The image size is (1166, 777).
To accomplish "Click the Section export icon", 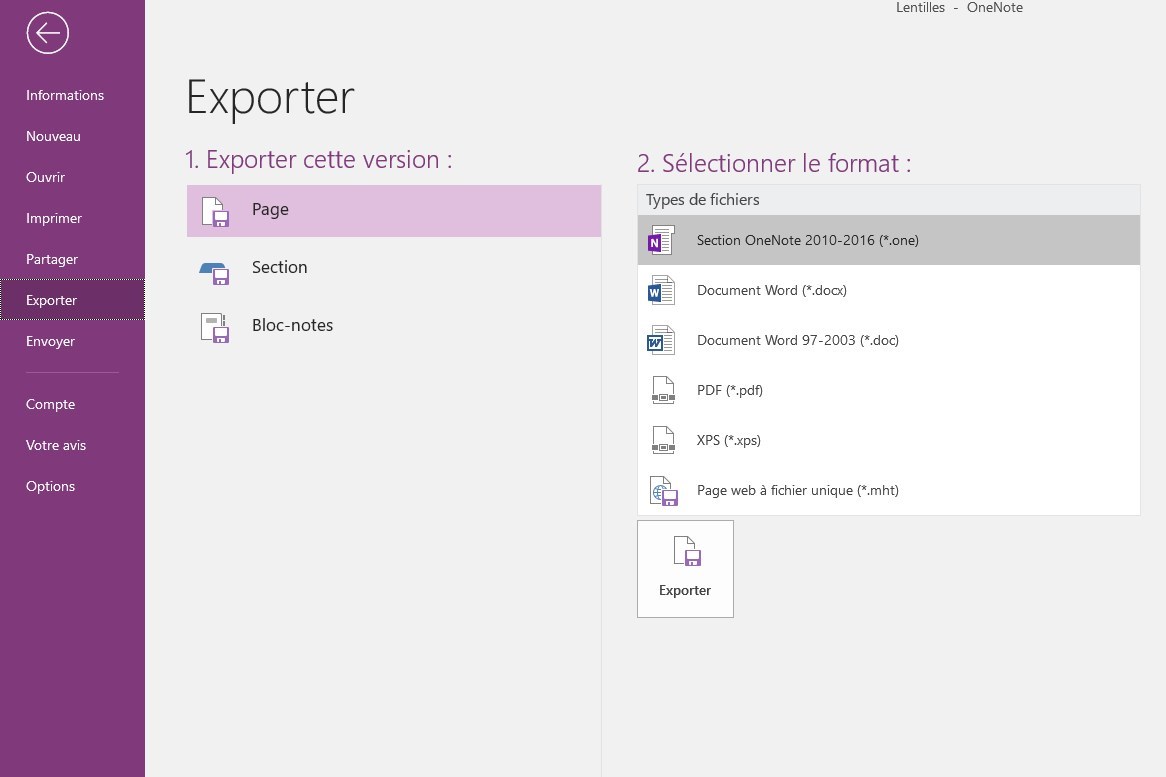I will (215, 273).
